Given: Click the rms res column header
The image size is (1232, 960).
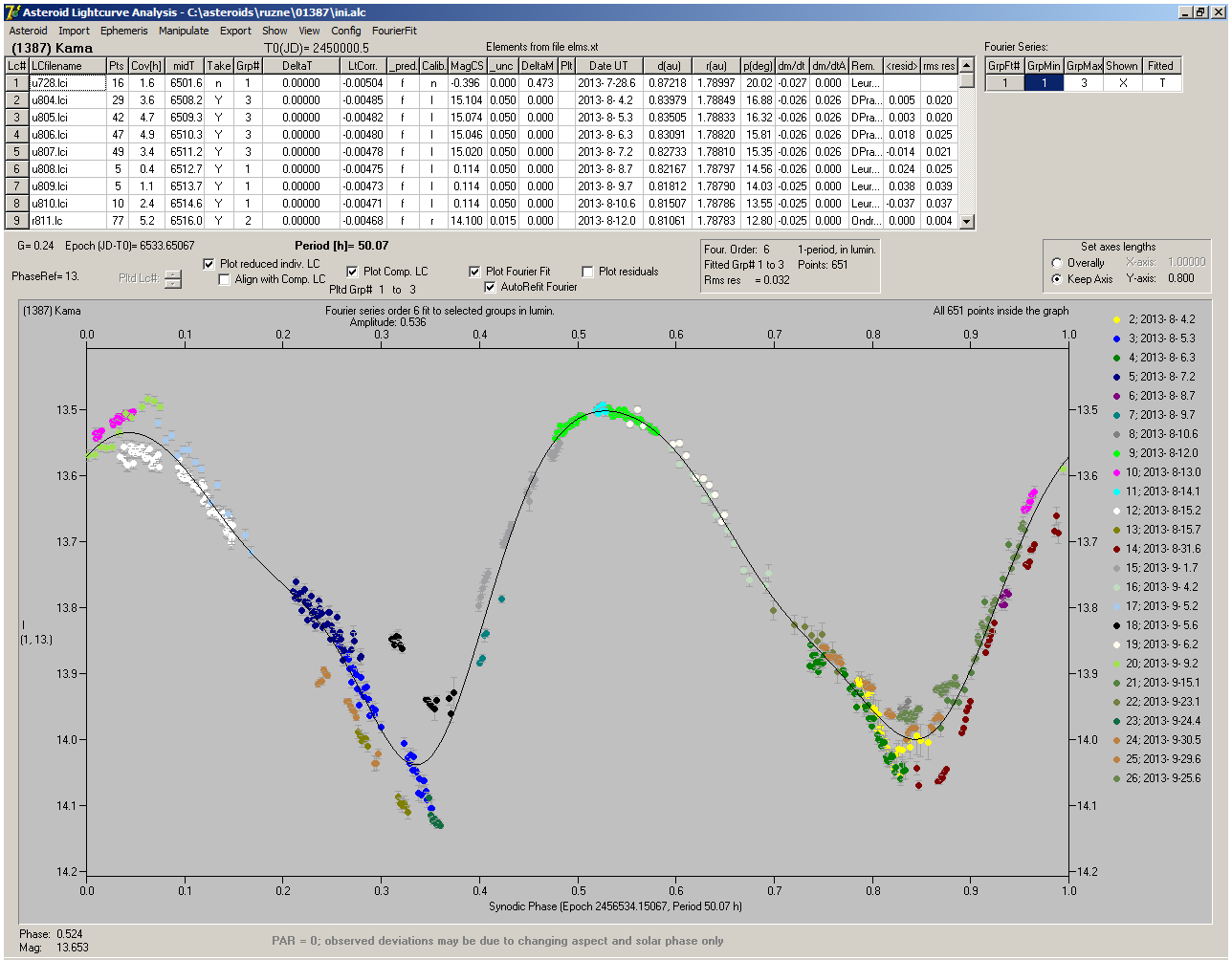Looking at the screenshot, I should [939, 66].
